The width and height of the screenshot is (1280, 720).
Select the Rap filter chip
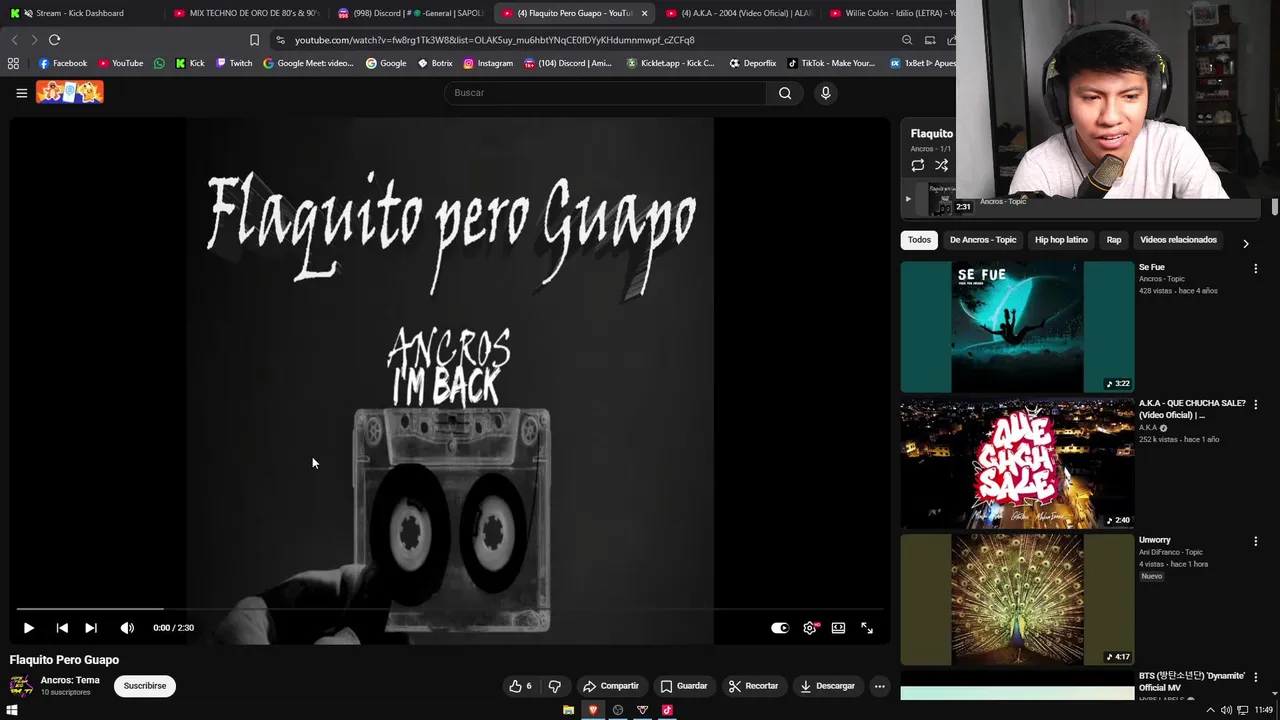[x=1114, y=240]
